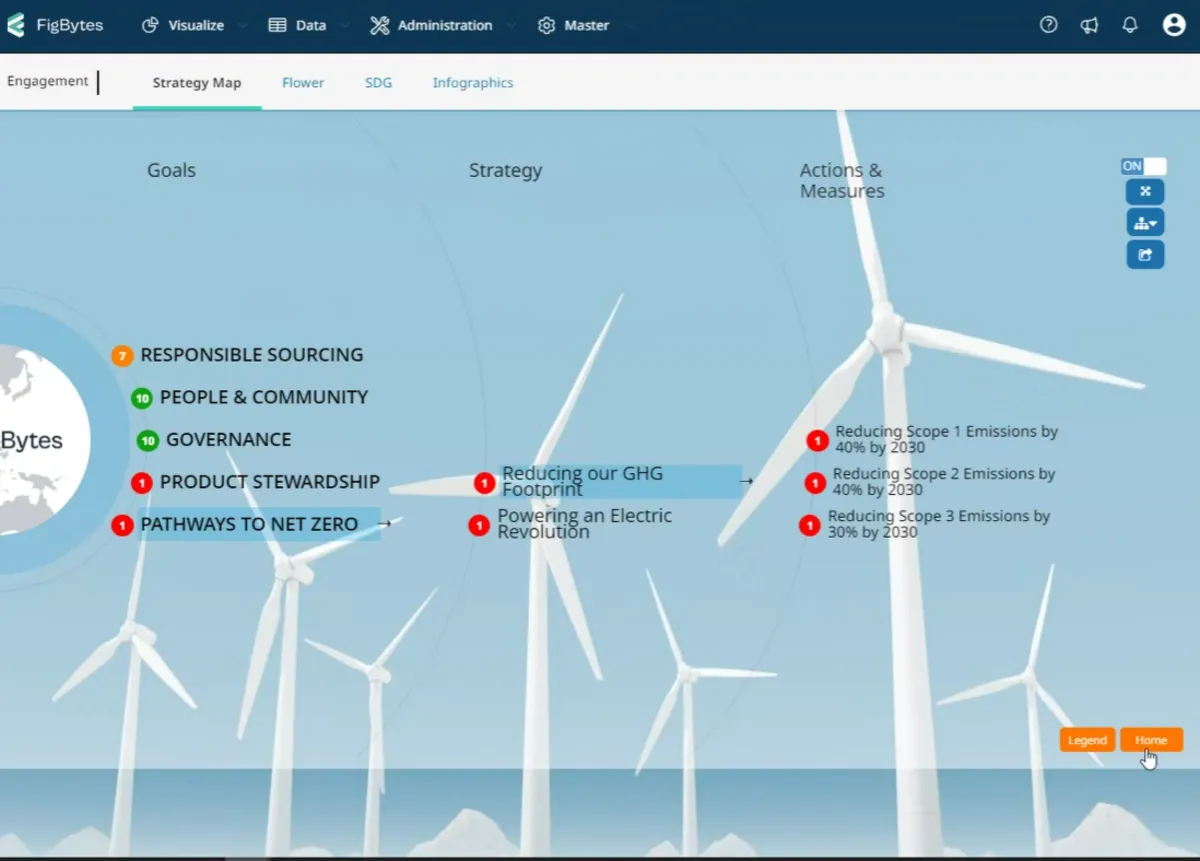
Task: Expand arrow next to Pathways to Net Zero
Action: (x=384, y=523)
